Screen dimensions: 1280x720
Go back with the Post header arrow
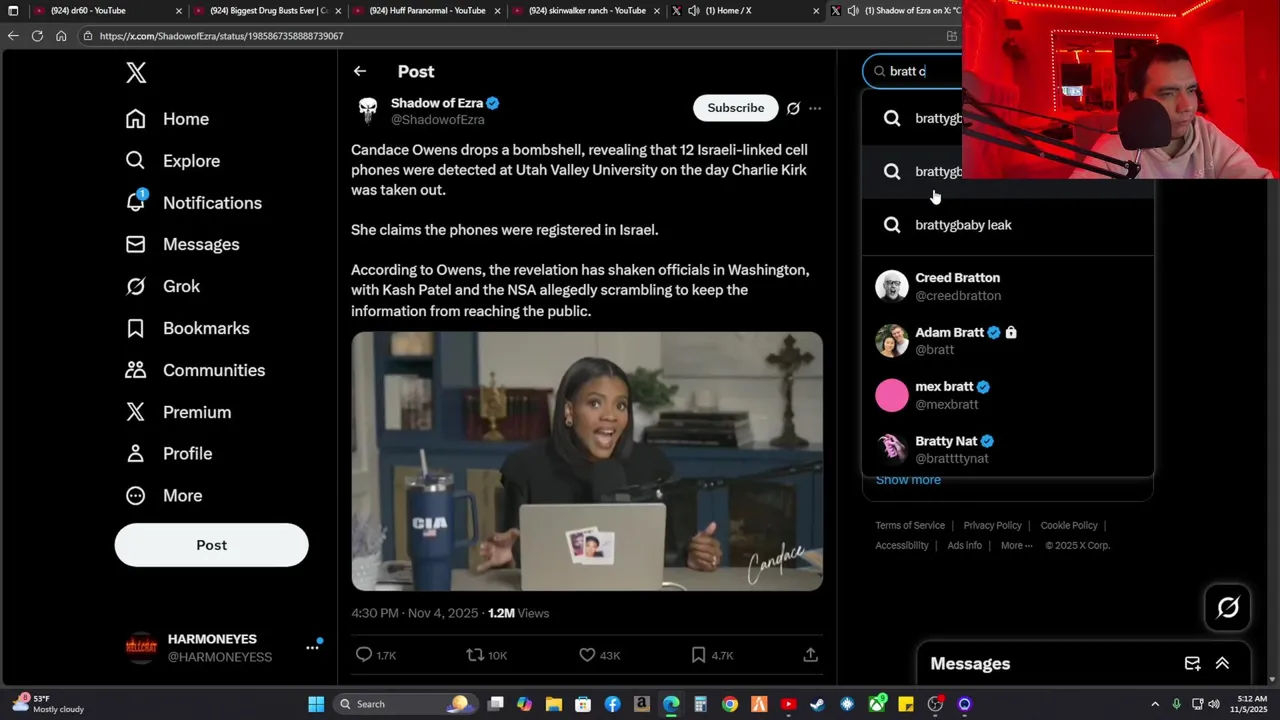(x=360, y=71)
